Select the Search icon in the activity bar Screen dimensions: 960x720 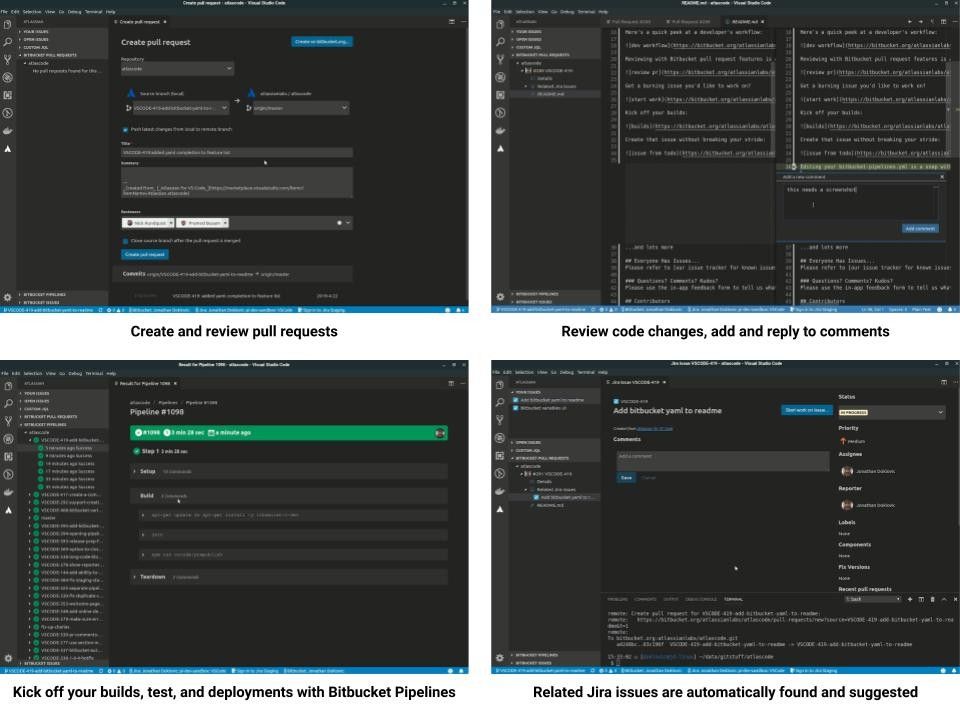click(8, 42)
